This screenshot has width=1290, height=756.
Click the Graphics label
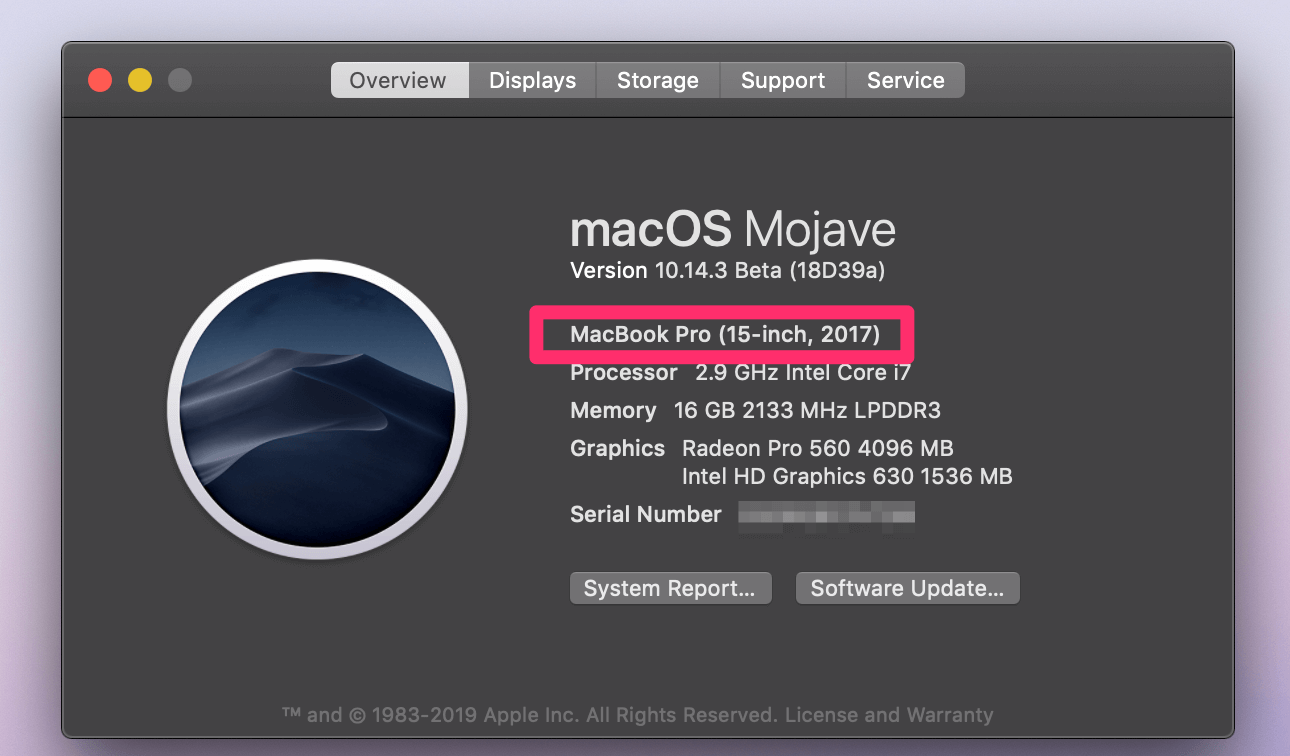617,448
